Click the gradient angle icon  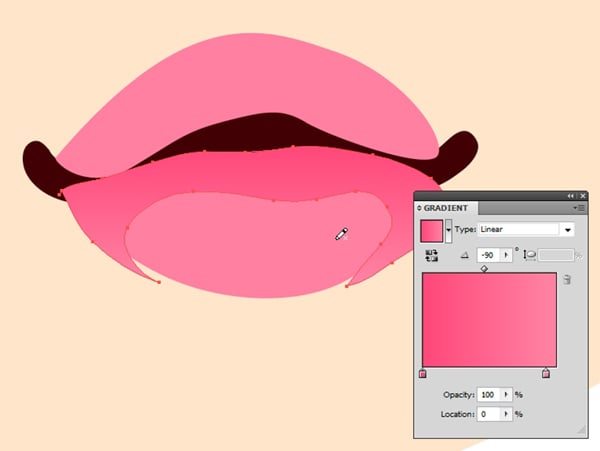tap(464, 256)
